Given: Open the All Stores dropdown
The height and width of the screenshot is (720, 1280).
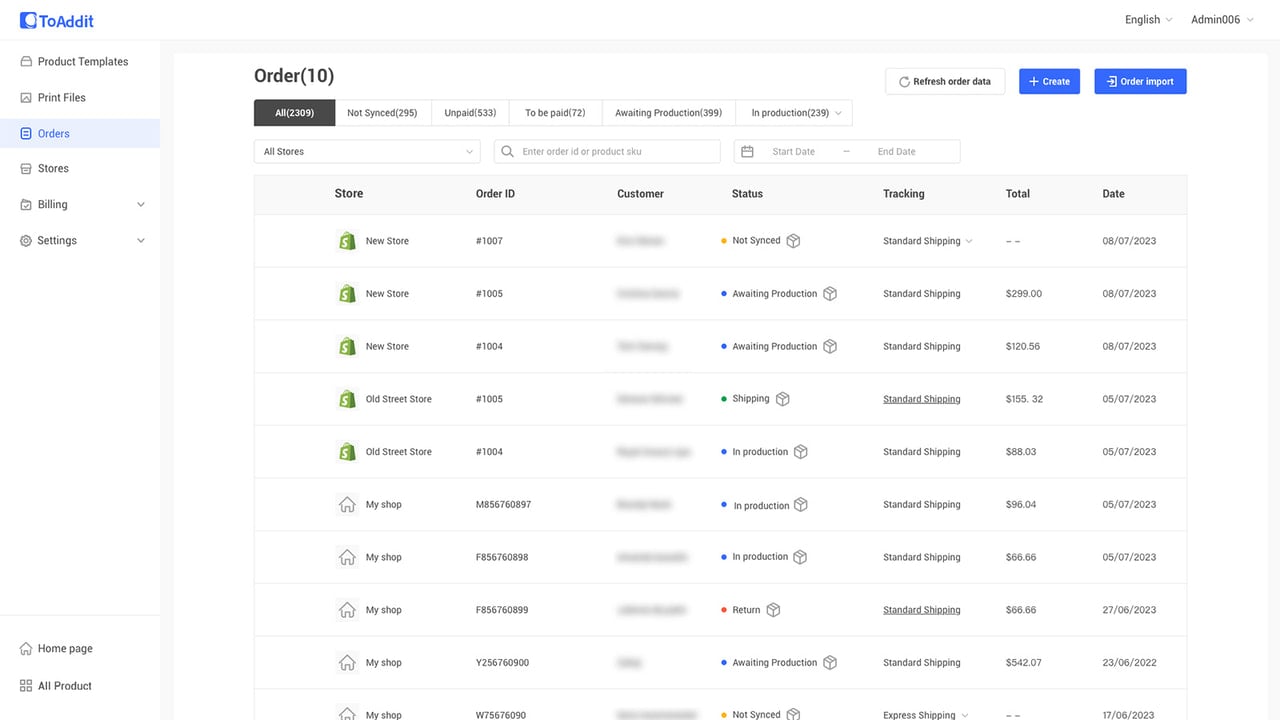Looking at the screenshot, I should click(x=367, y=152).
